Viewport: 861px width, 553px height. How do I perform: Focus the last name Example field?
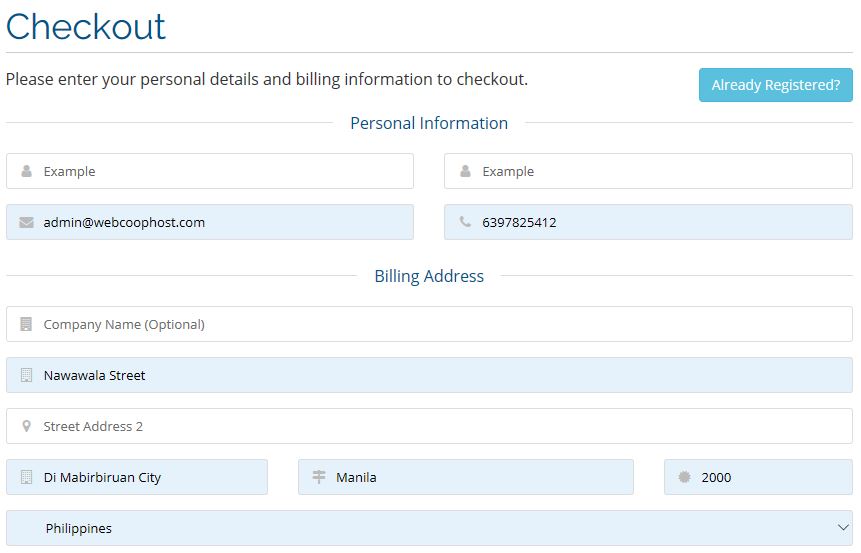(x=648, y=171)
